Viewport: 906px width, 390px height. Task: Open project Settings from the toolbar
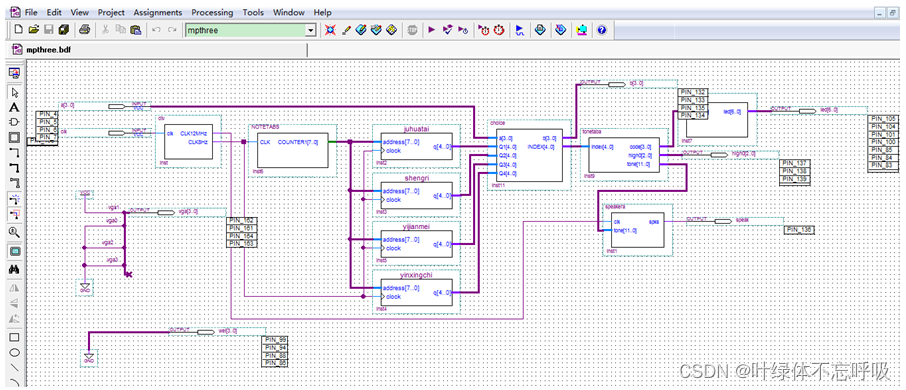tap(330, 29)
